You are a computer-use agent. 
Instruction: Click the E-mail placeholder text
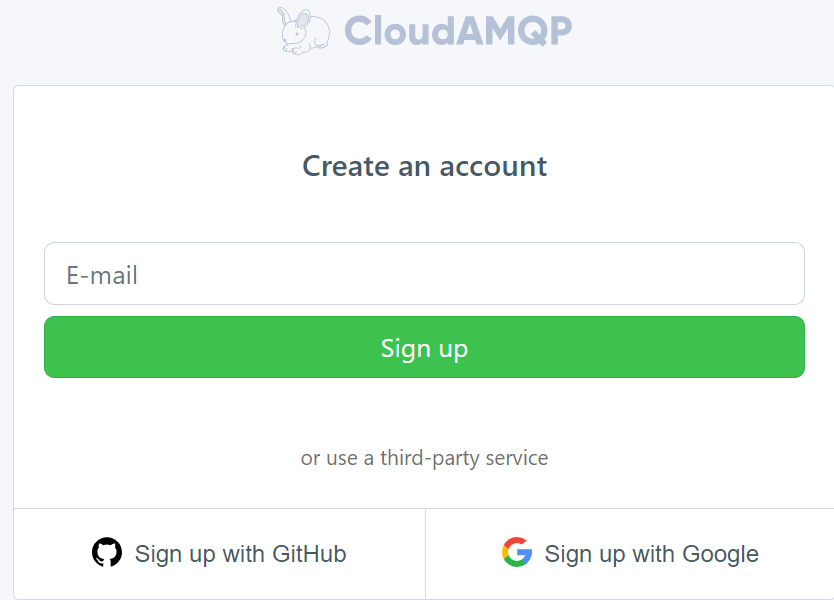point(102,275)
